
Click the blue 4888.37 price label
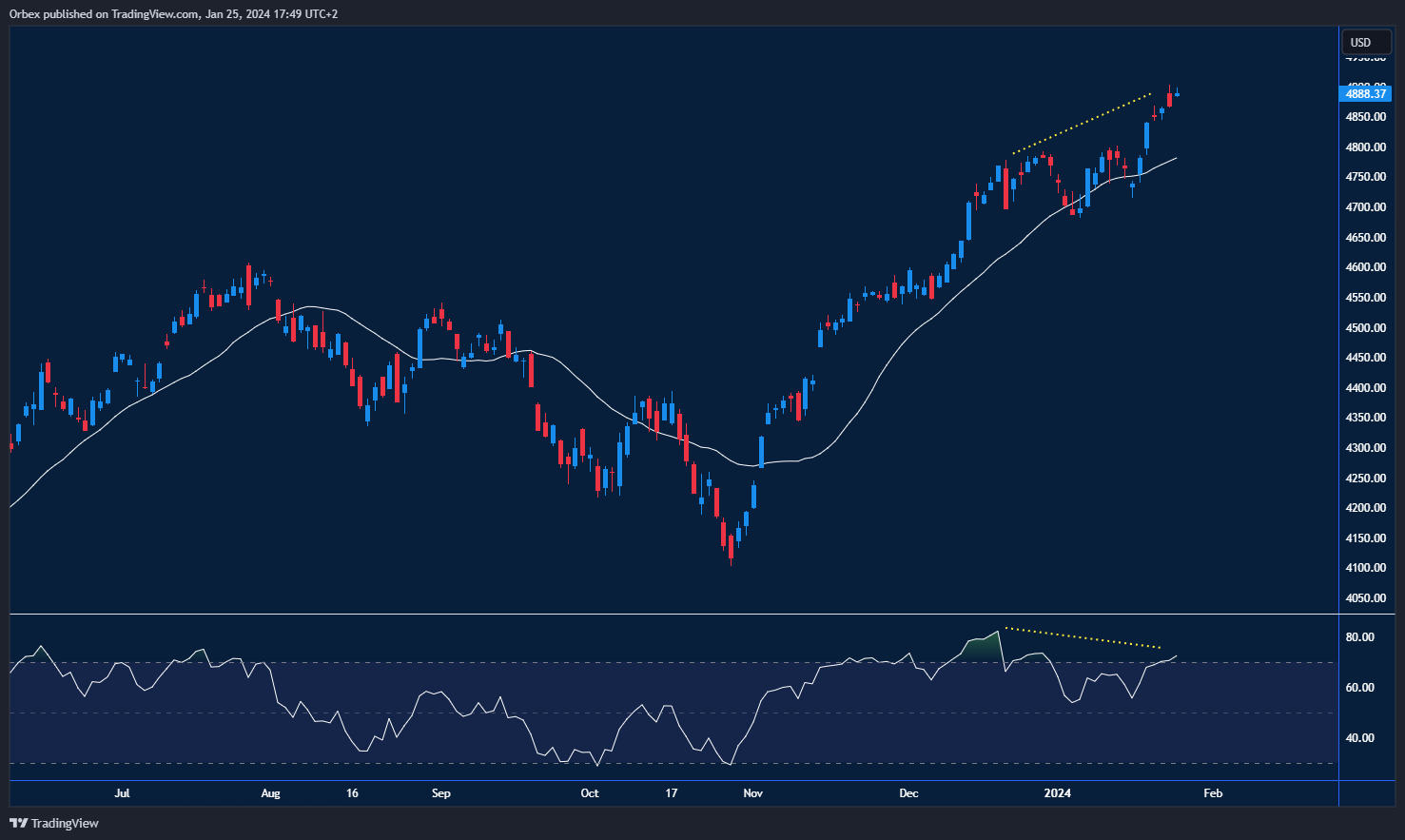[x=1366, y=93]
